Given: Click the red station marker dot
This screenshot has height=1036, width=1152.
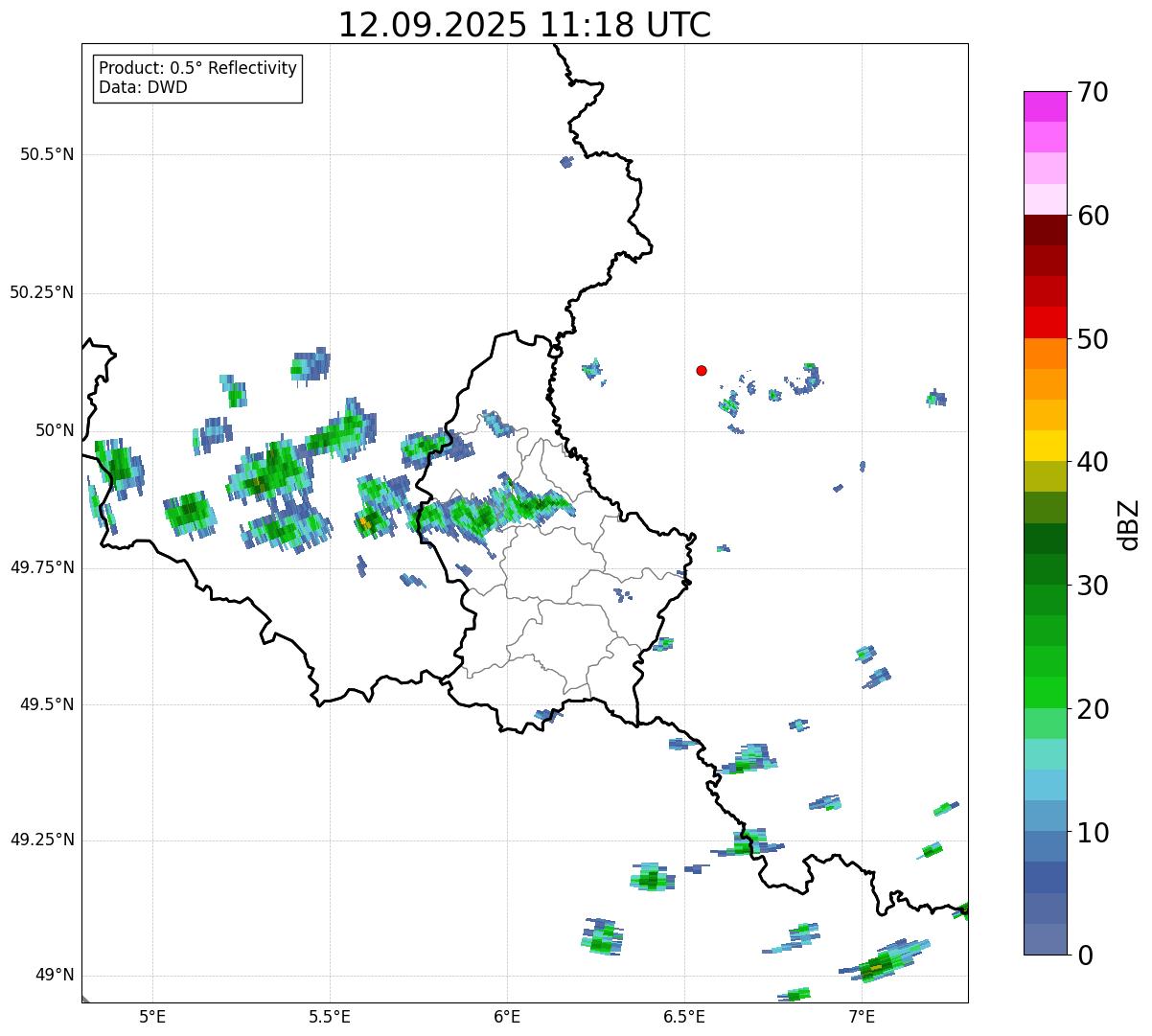Looking at the screenshot, I should pos(702,370).
